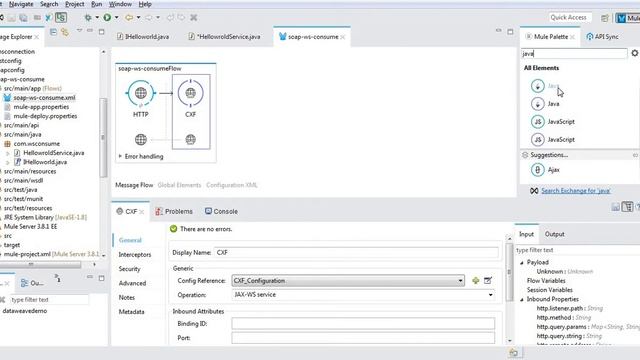Open the Project menu
Image resolution: width=640 pixels, height=360 pixels.
click(x=75, y=4)
